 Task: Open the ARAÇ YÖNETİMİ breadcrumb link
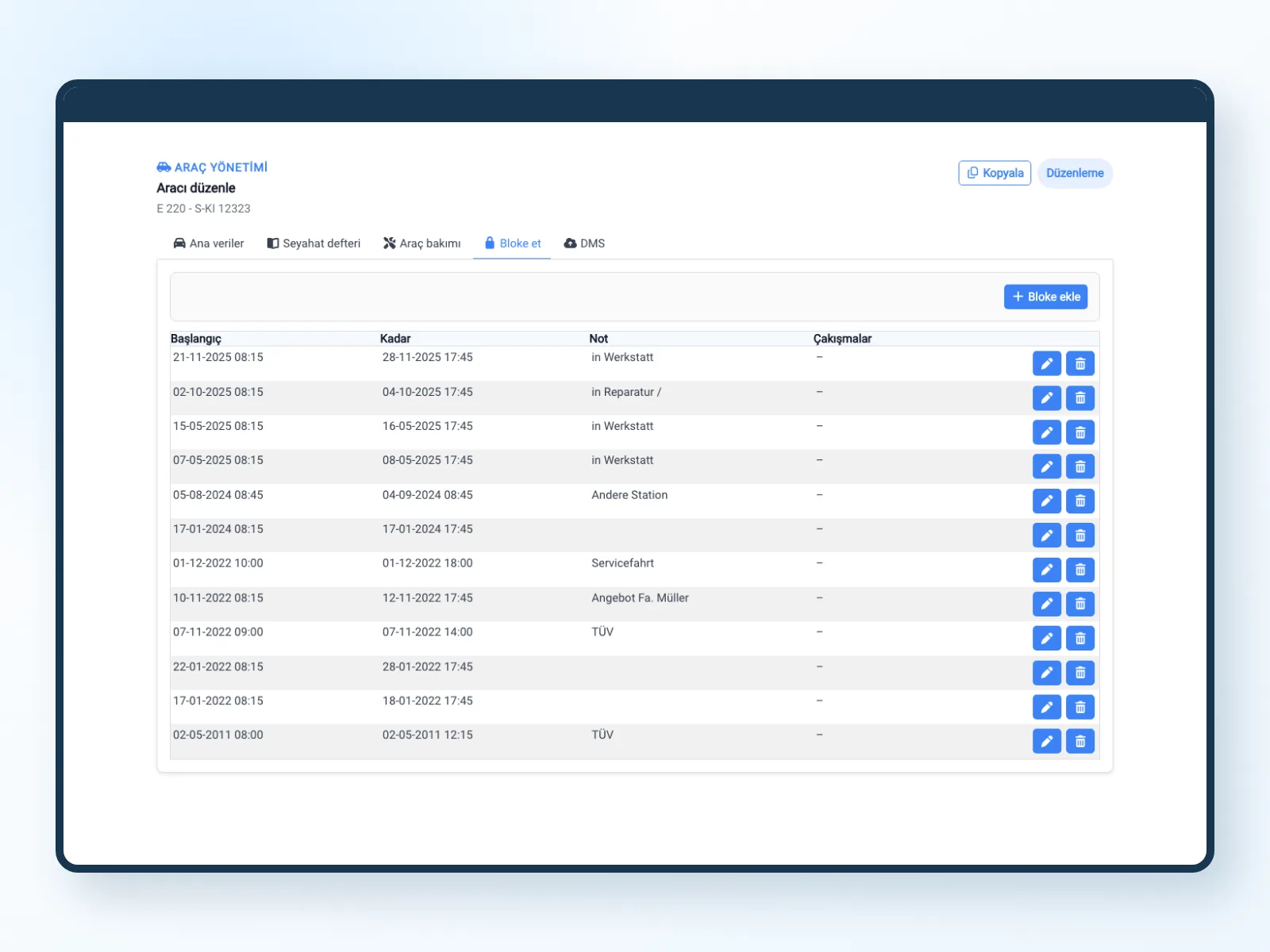coord(212,167)
